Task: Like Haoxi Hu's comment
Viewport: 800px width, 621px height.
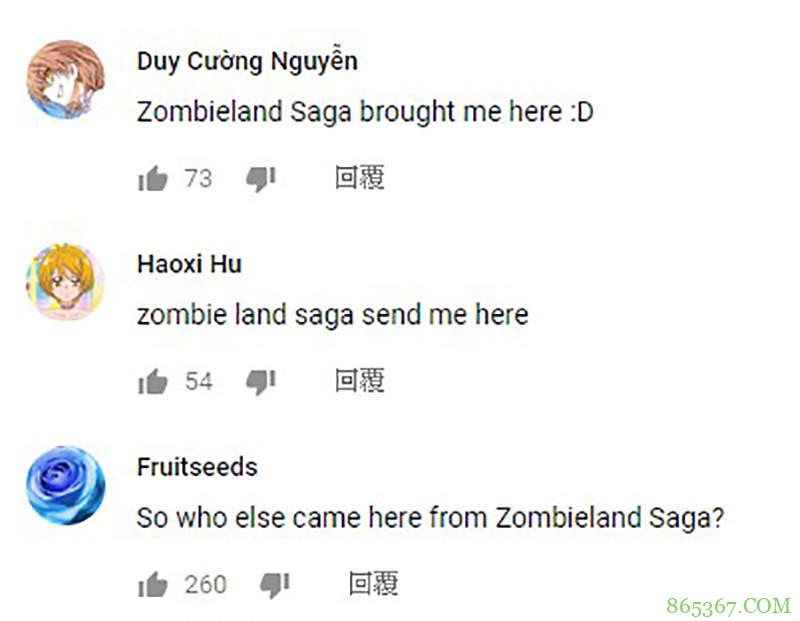Action: pos(153,382)
